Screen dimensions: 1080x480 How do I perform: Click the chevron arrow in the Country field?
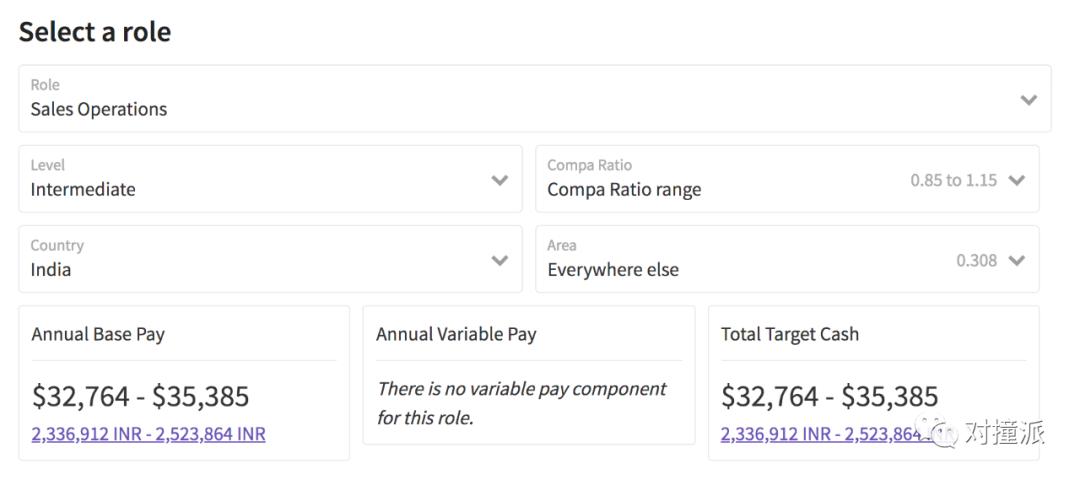[500, 261]
